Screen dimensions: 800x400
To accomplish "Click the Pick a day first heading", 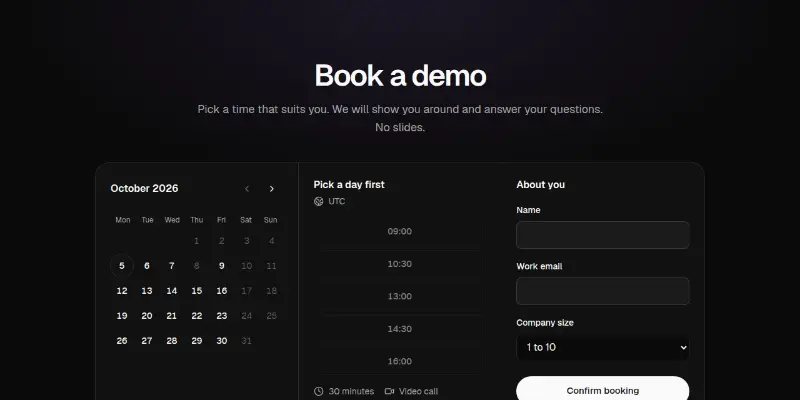I will (349, 185).
